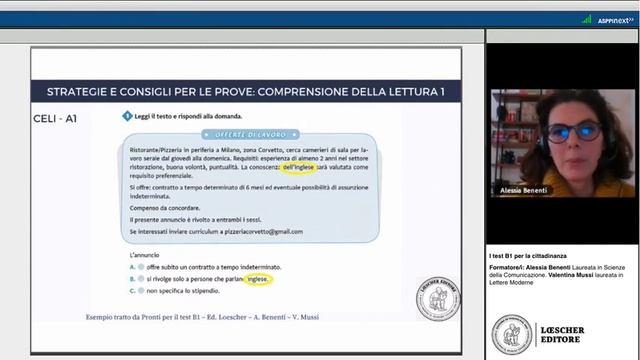Click 'Il presente annuncio è rivolto a entrambi i sessi'
Screen dimensions: 640x360
point(196,220)
